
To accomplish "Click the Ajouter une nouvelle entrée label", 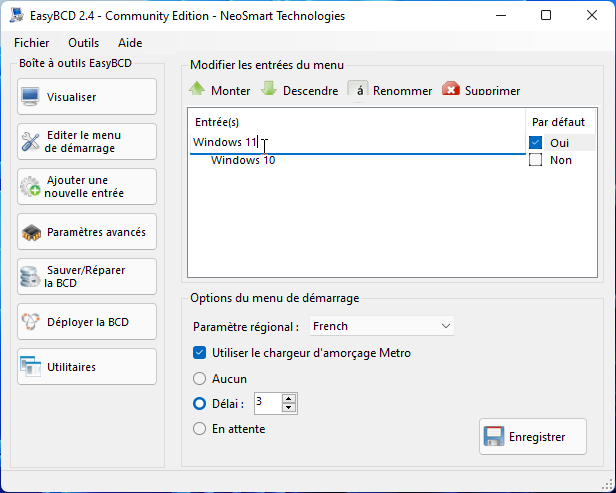I will tap(84, 187).
